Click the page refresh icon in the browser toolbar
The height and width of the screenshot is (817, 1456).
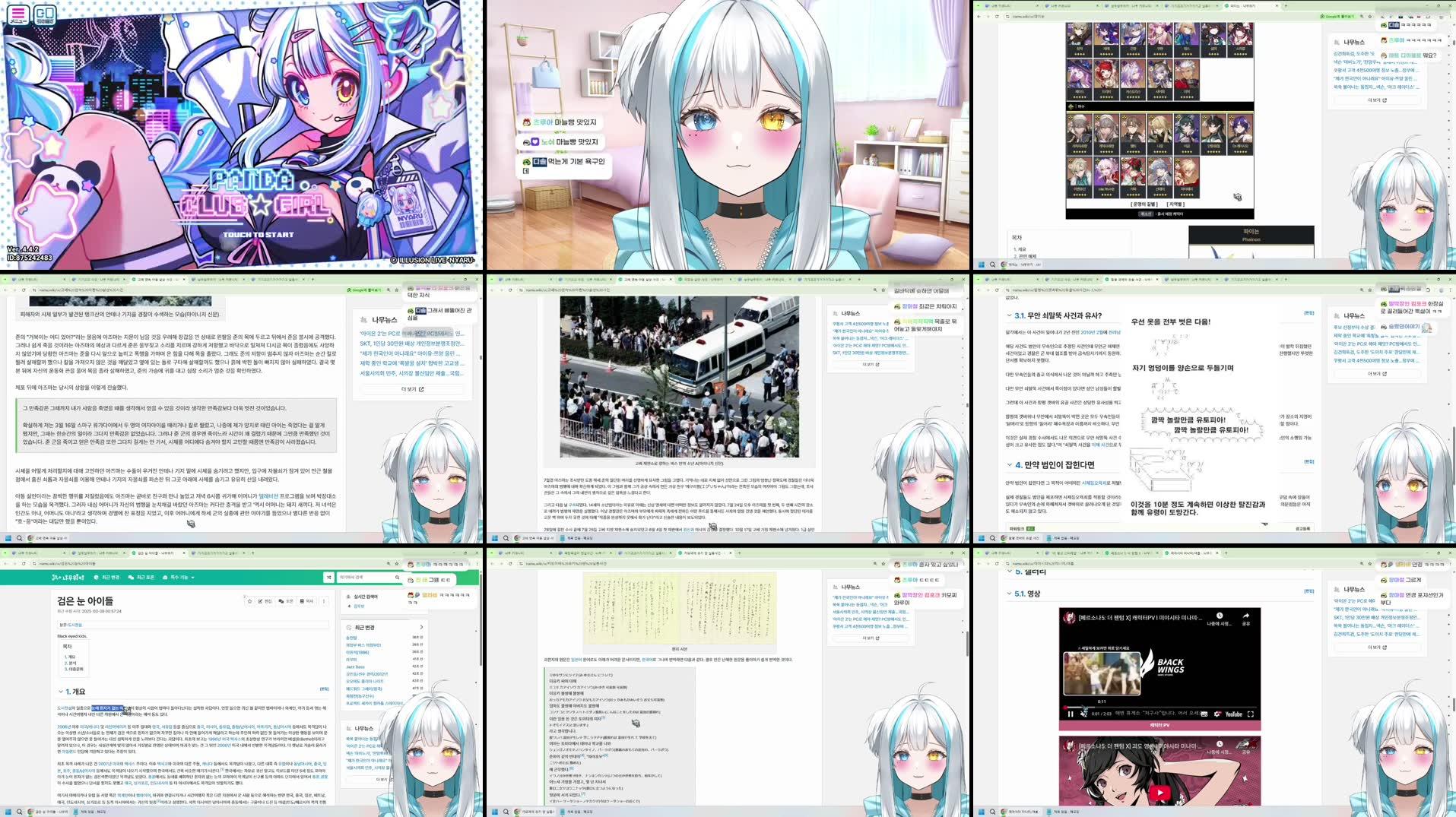click(23, 563)
